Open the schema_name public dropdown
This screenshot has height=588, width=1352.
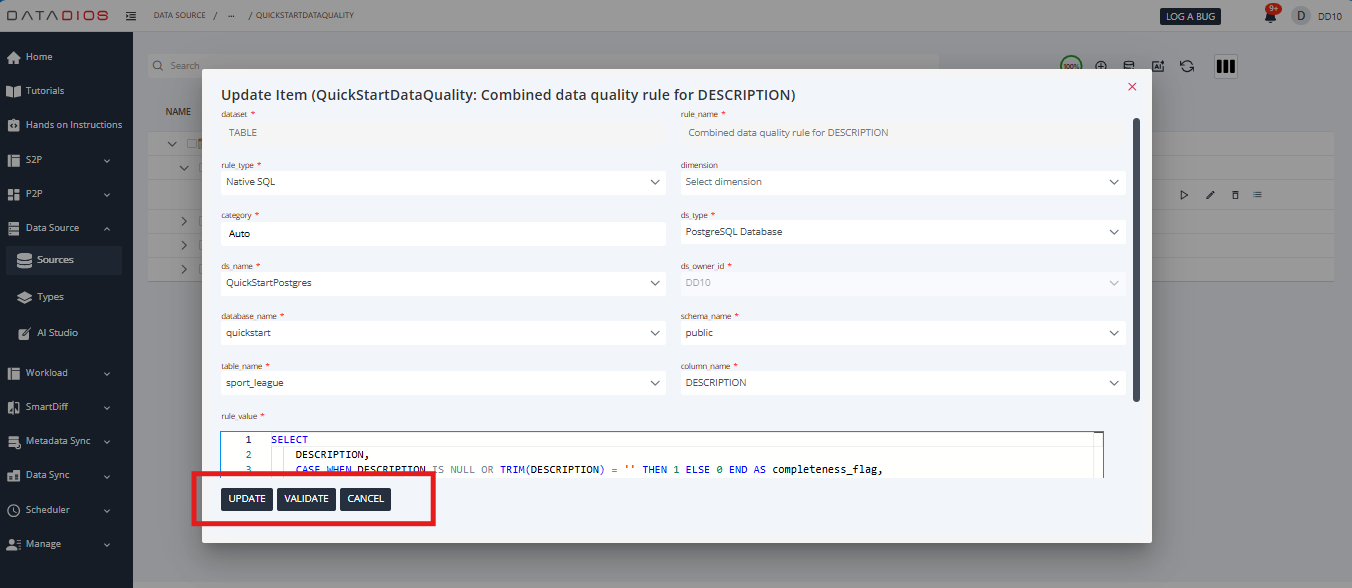(x=903, y=333)
